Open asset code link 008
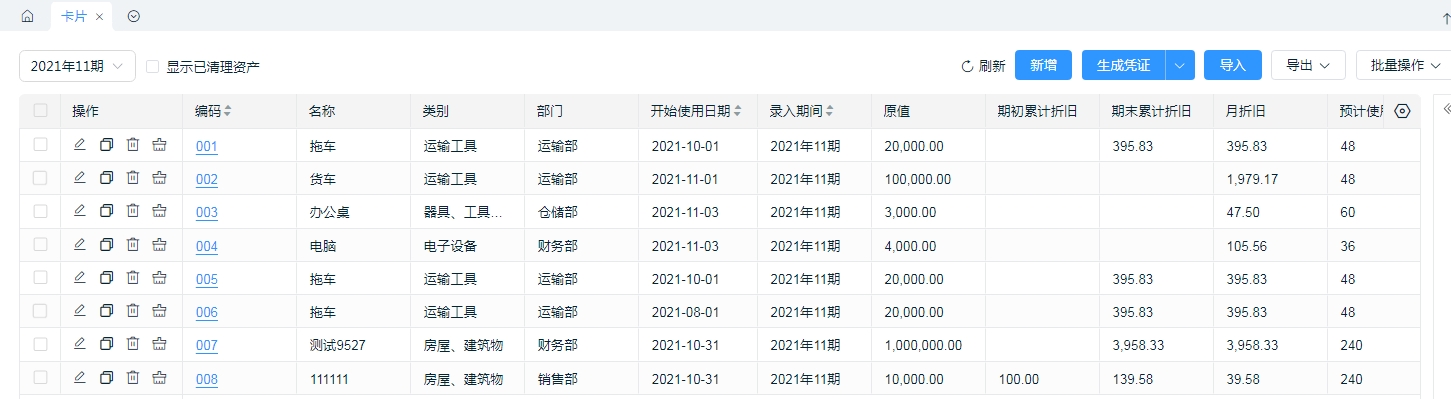 click(x=207, y=379)
